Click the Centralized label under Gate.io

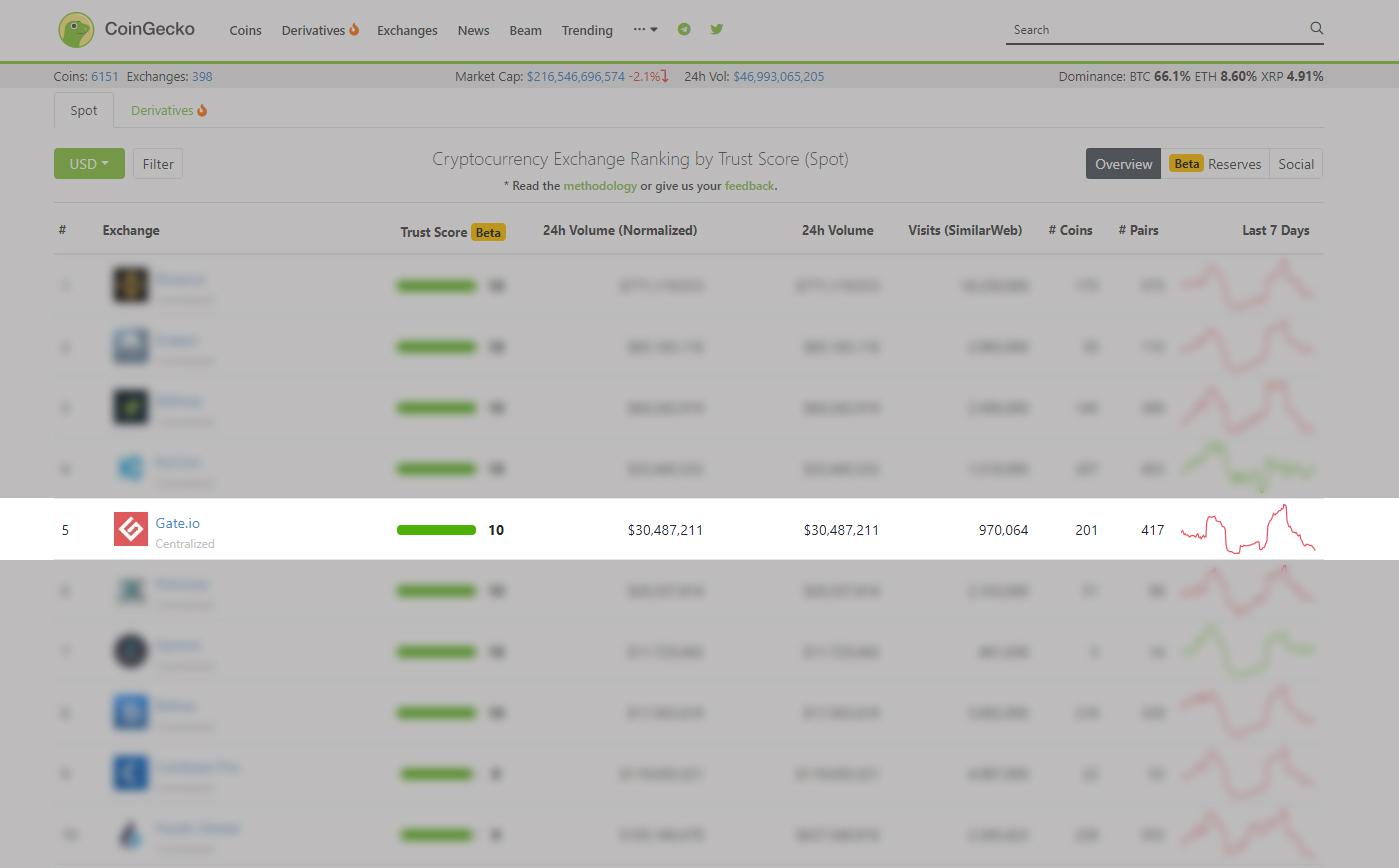point(185,544)
